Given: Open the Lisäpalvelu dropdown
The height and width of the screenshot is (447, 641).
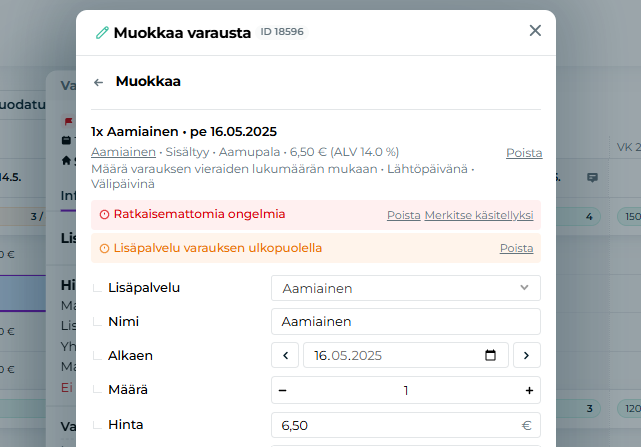Looking at the screenshot, I should click(405, 288).
